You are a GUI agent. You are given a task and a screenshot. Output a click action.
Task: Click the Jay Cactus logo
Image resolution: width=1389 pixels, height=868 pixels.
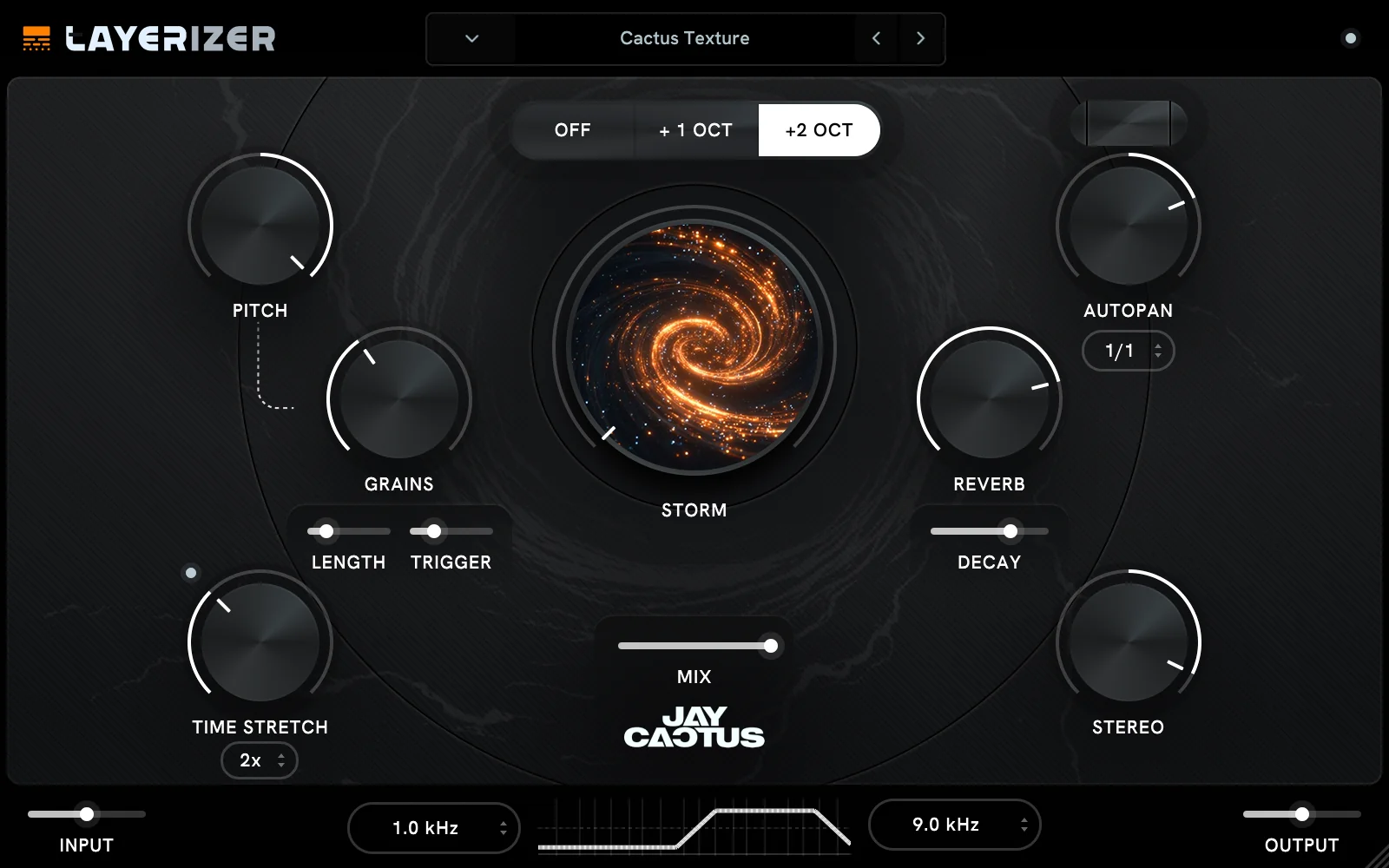point(694,727)
